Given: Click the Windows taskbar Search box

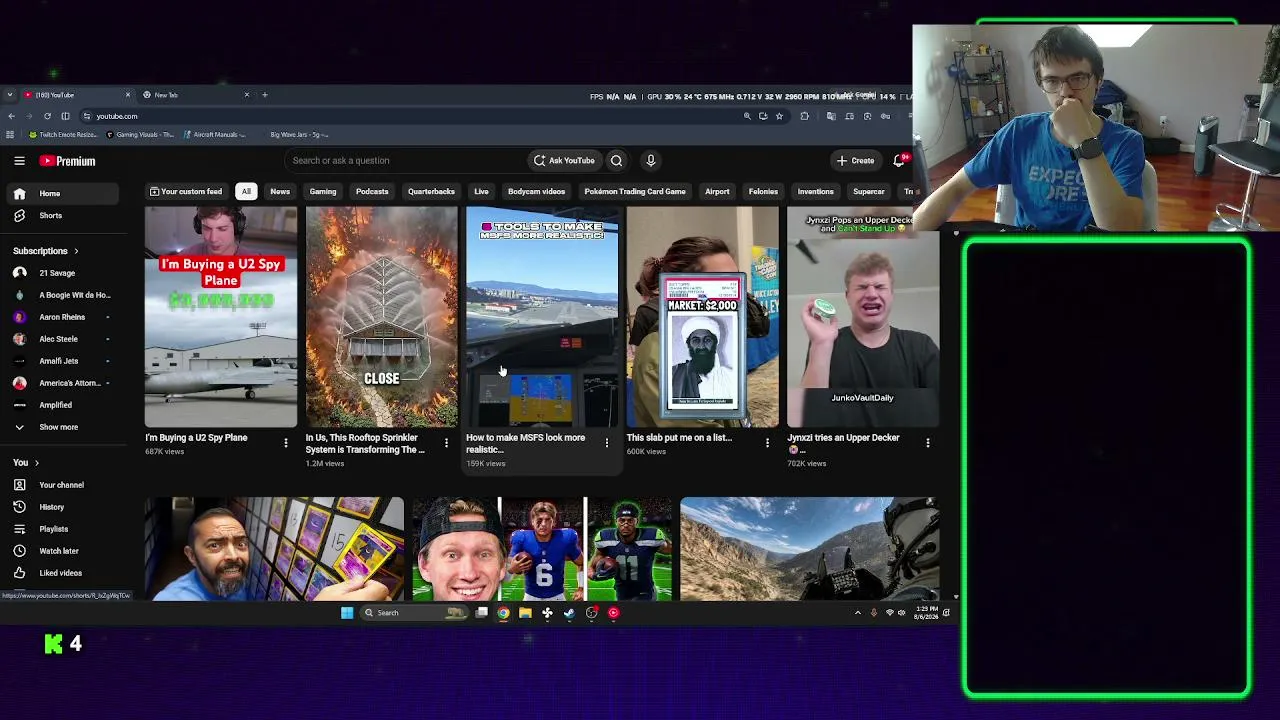Looking at the screenshot, I should point(414,613).
